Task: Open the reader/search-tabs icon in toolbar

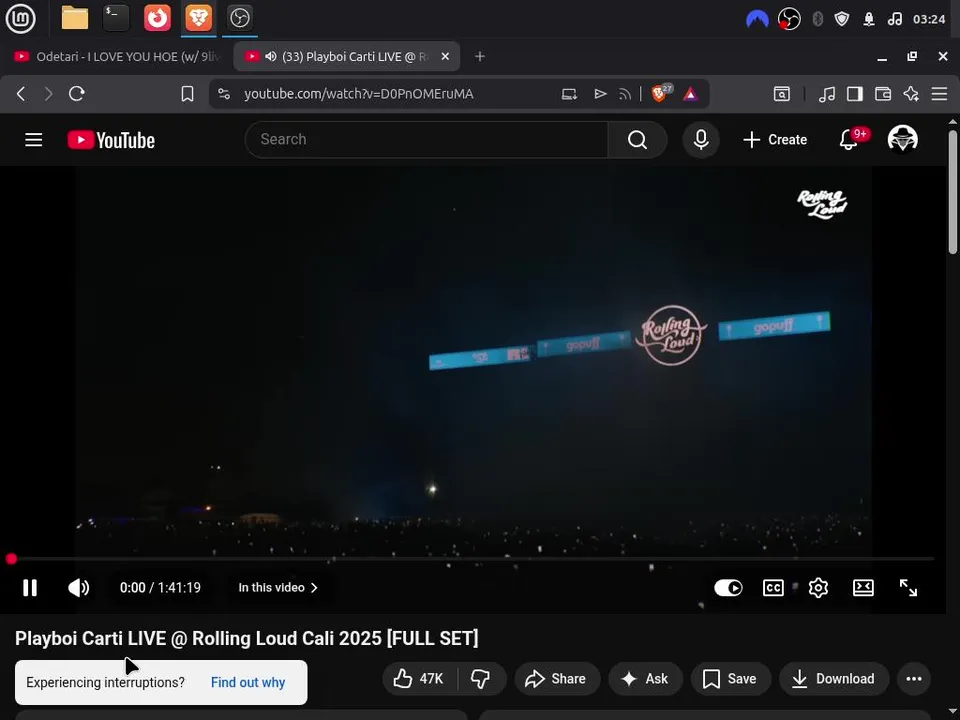Action: [782, 94]
